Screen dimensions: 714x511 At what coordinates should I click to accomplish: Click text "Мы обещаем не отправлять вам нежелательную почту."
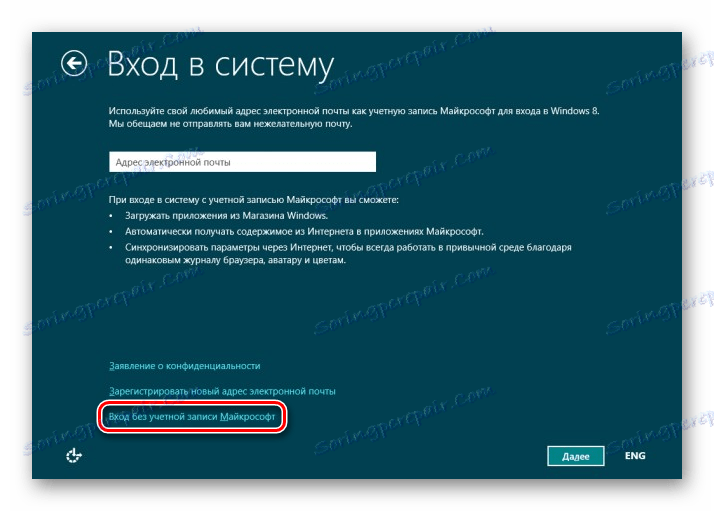[230, 124]
